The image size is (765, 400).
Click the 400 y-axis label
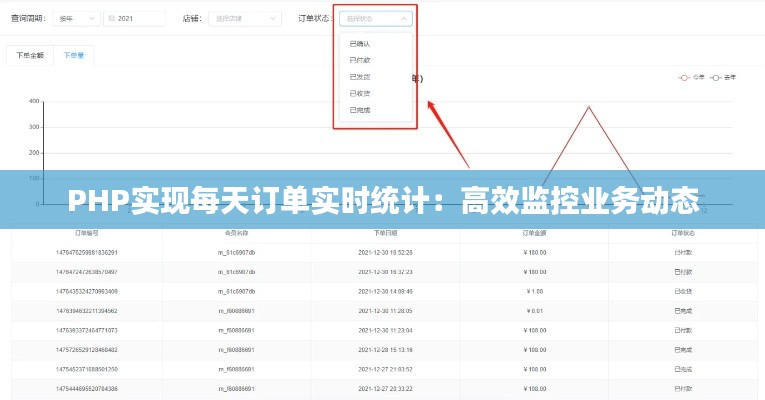pyautogui.click(x=34, y=101)
